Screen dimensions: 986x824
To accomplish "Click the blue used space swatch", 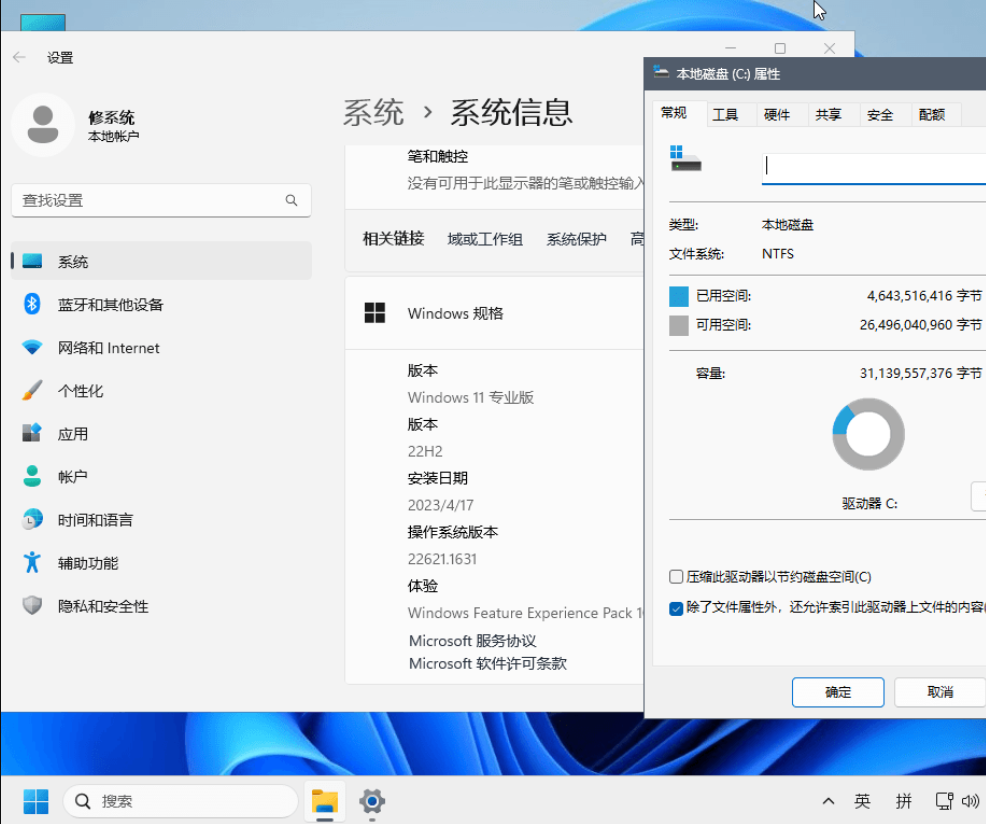I will pyautogui.click(x=679, y=296).
